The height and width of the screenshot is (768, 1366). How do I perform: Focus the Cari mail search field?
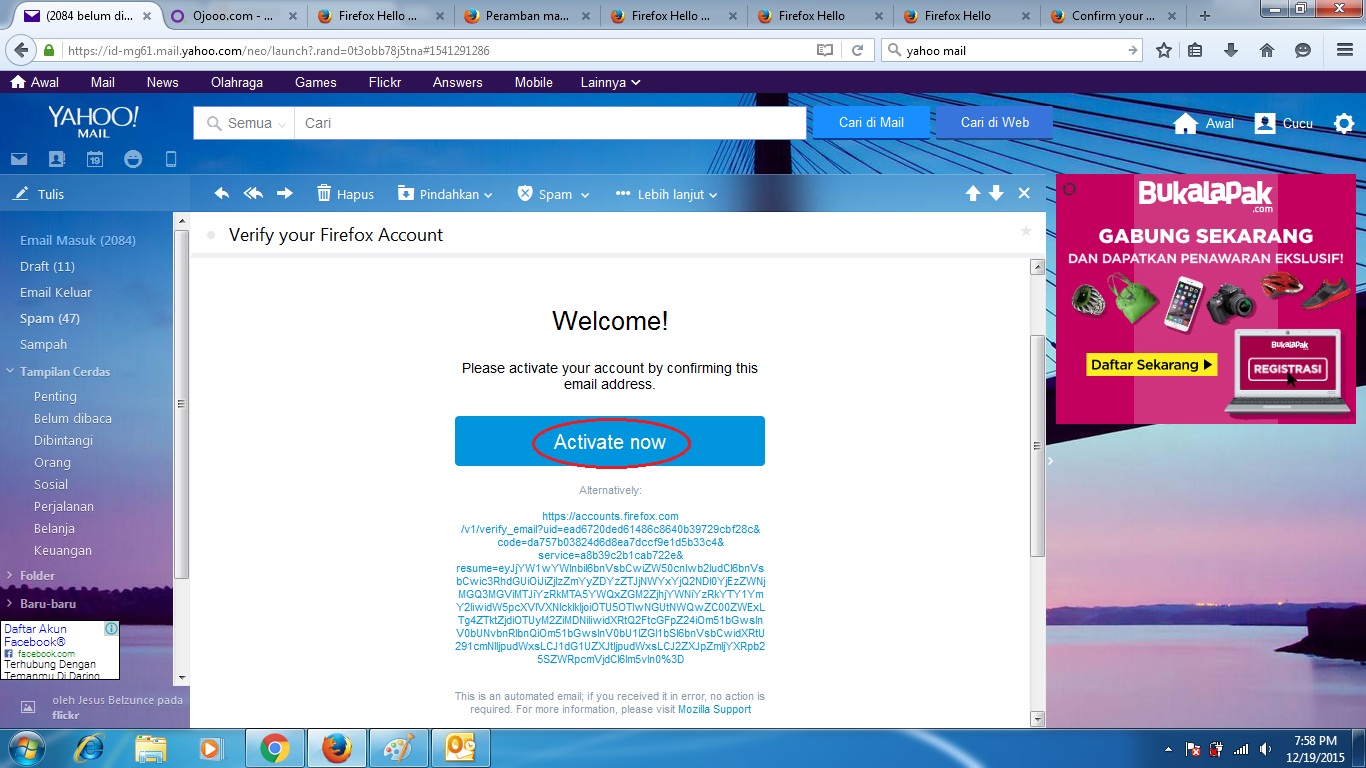[x=550, y=123]
